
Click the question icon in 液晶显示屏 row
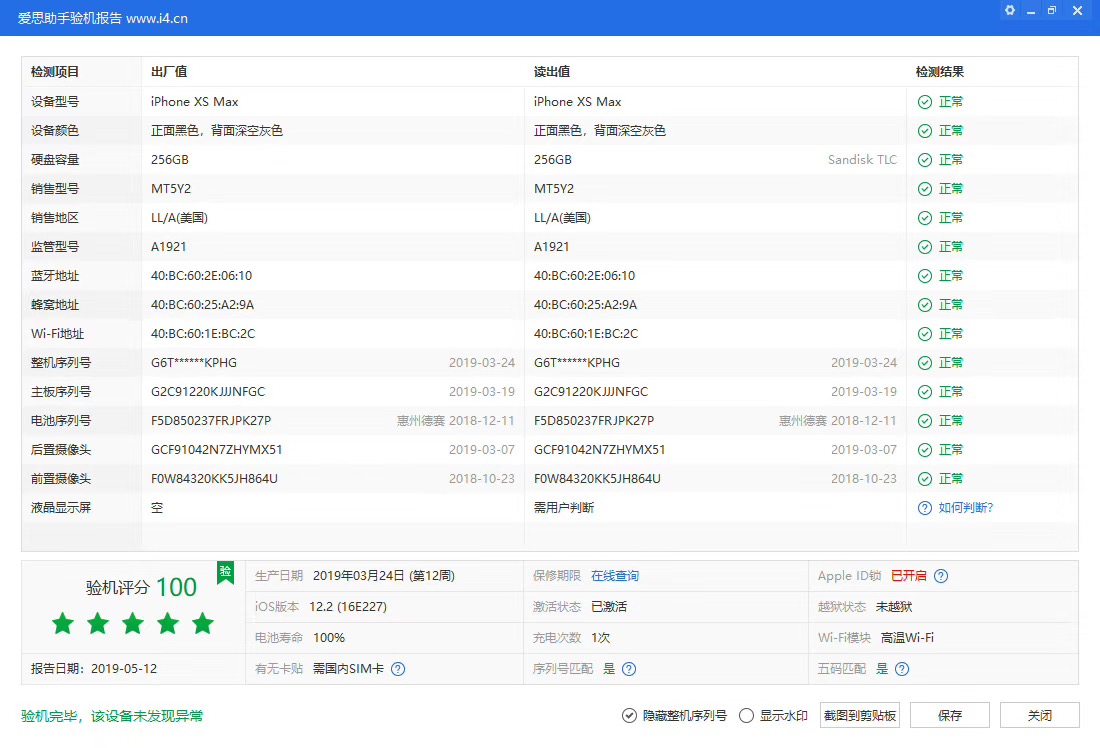pos(925,508)
